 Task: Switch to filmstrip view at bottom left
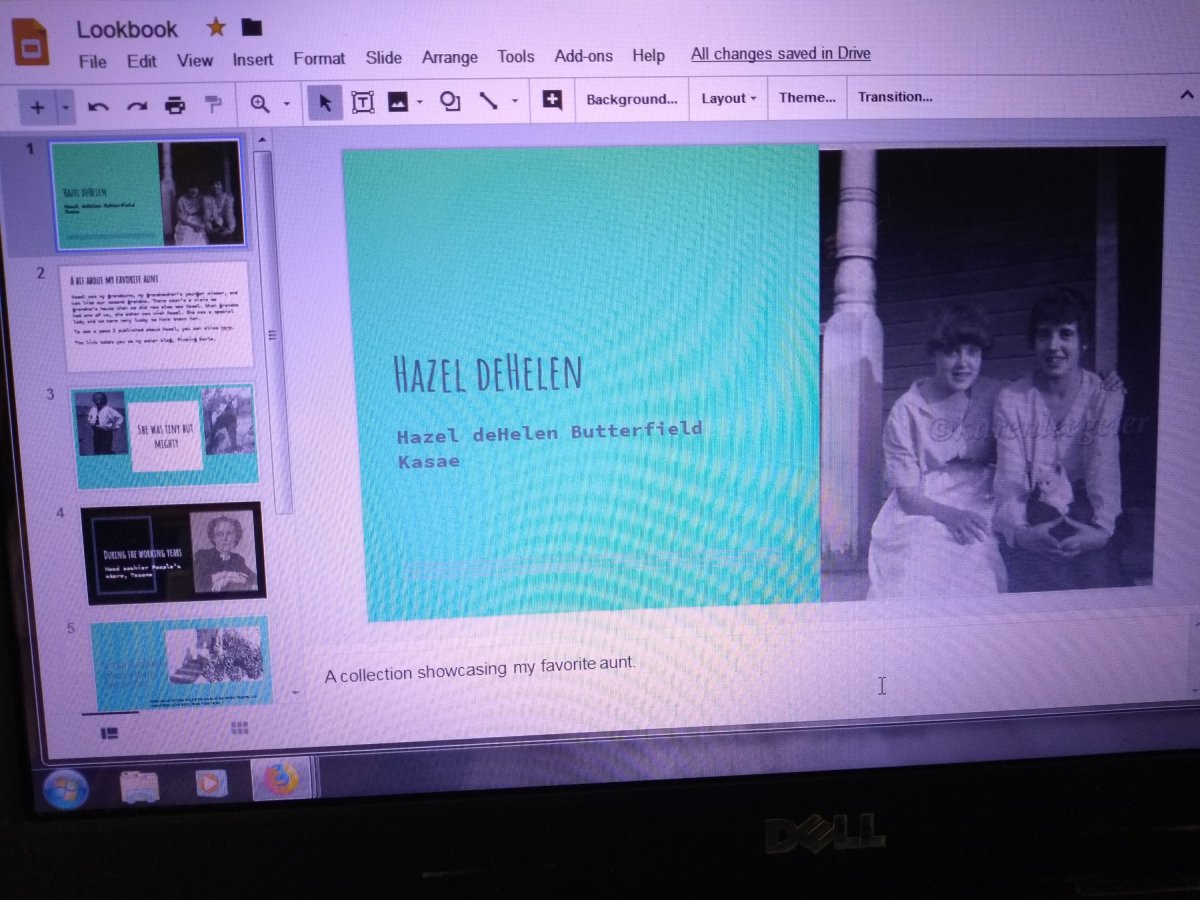click(110, 733)
